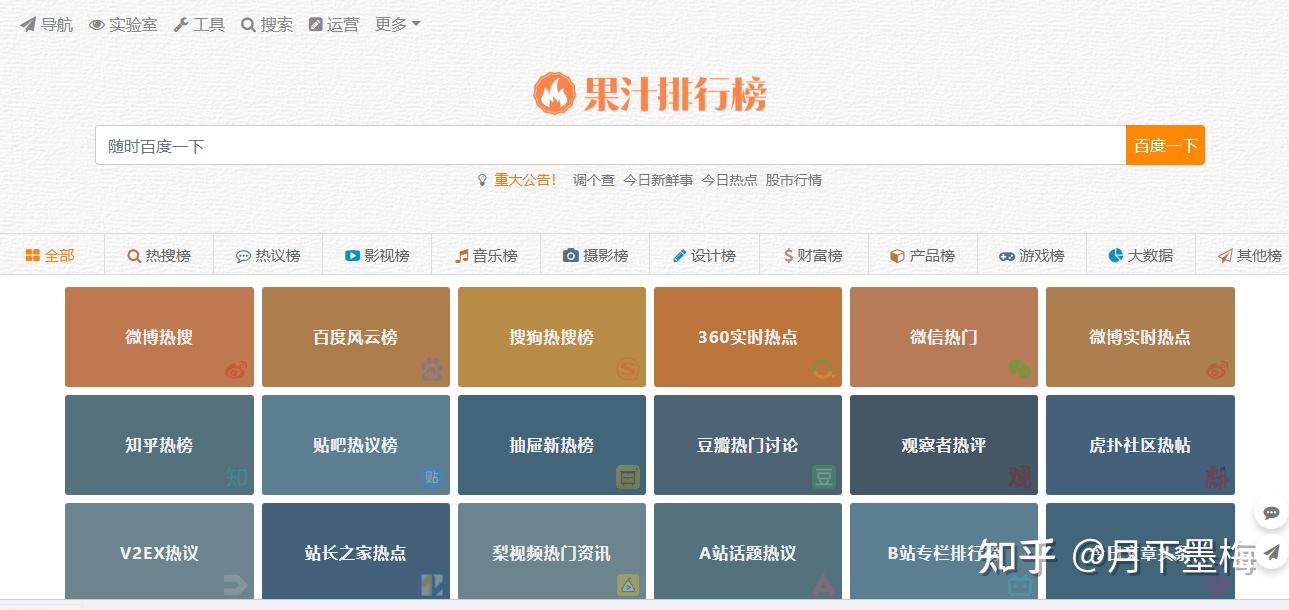Click the floating paper plane icon at right edge

pos(1271,552)
